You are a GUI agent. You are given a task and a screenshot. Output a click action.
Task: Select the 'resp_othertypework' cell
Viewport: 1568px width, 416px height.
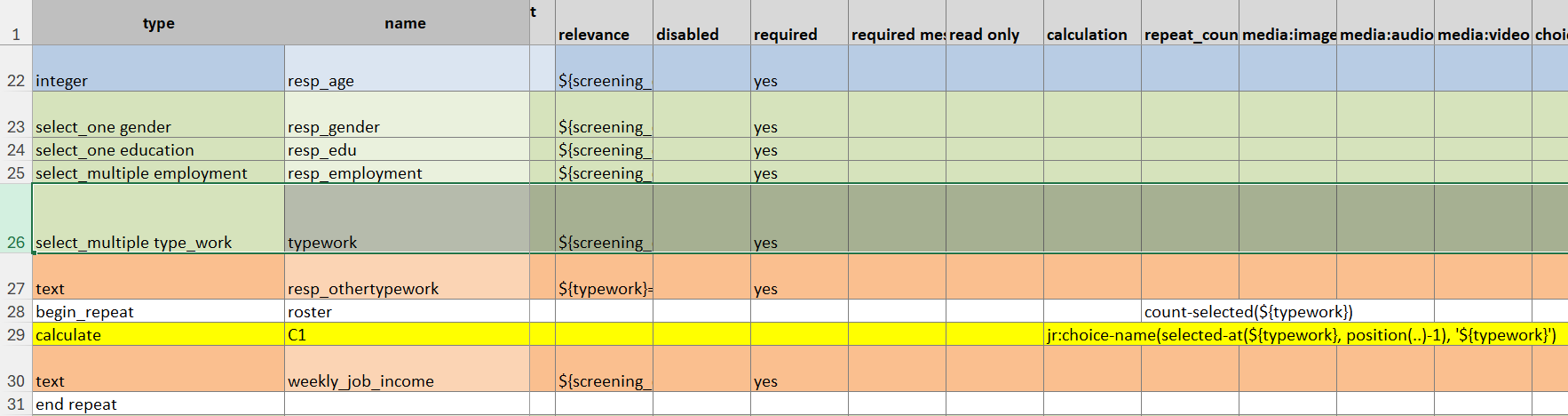tap(406, 276)
